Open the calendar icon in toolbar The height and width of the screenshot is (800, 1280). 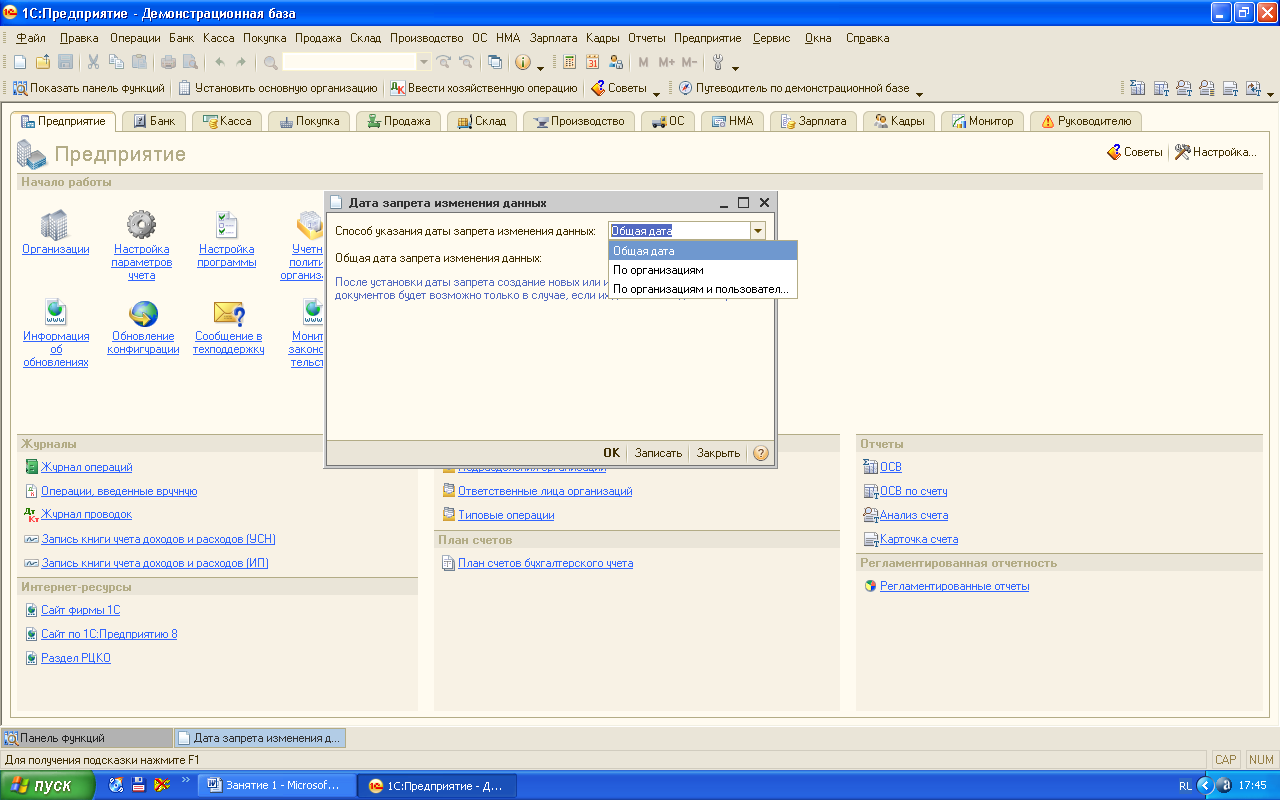[x=592, y=62]
